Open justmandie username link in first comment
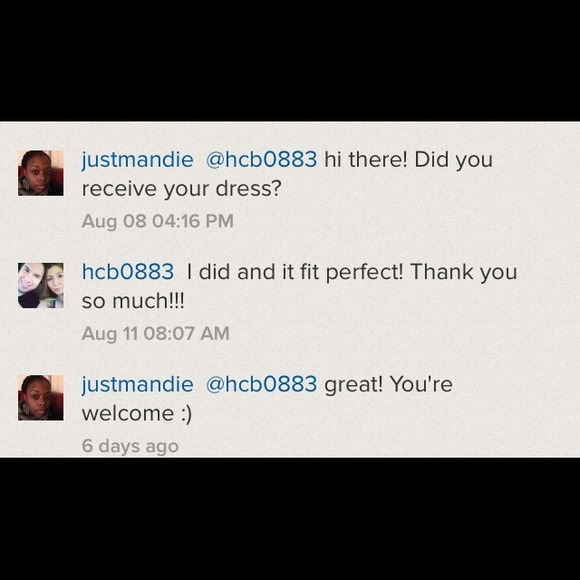580x580 pixels. pos(137,160)
